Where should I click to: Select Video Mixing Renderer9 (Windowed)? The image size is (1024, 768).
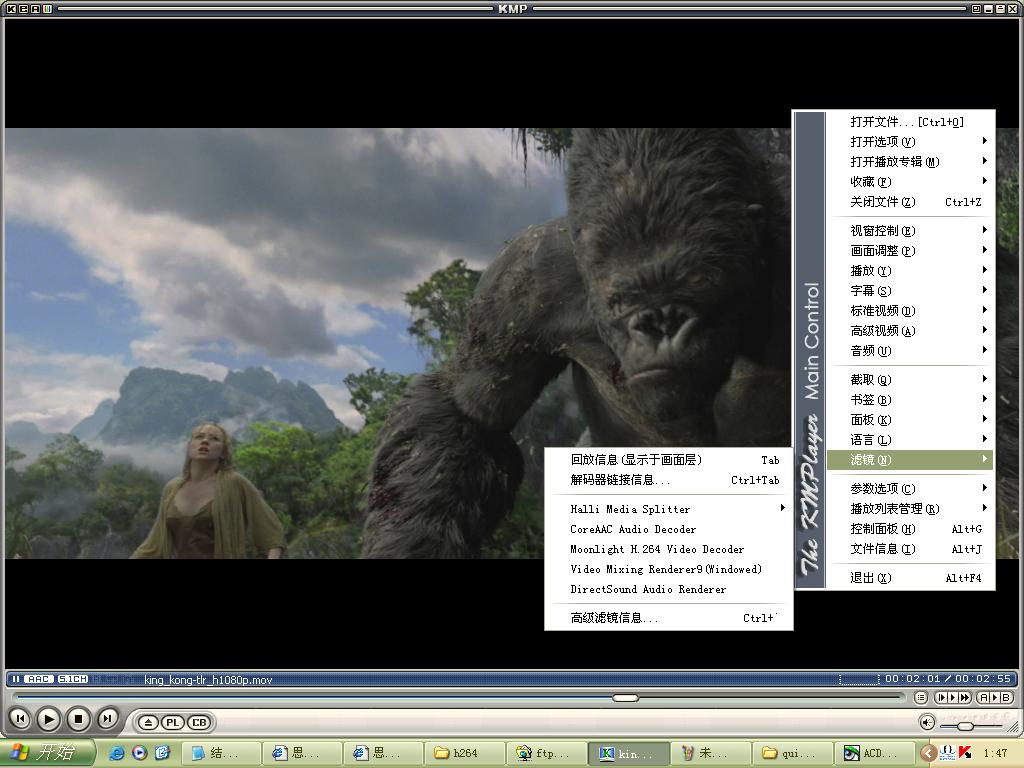point(669,569)
